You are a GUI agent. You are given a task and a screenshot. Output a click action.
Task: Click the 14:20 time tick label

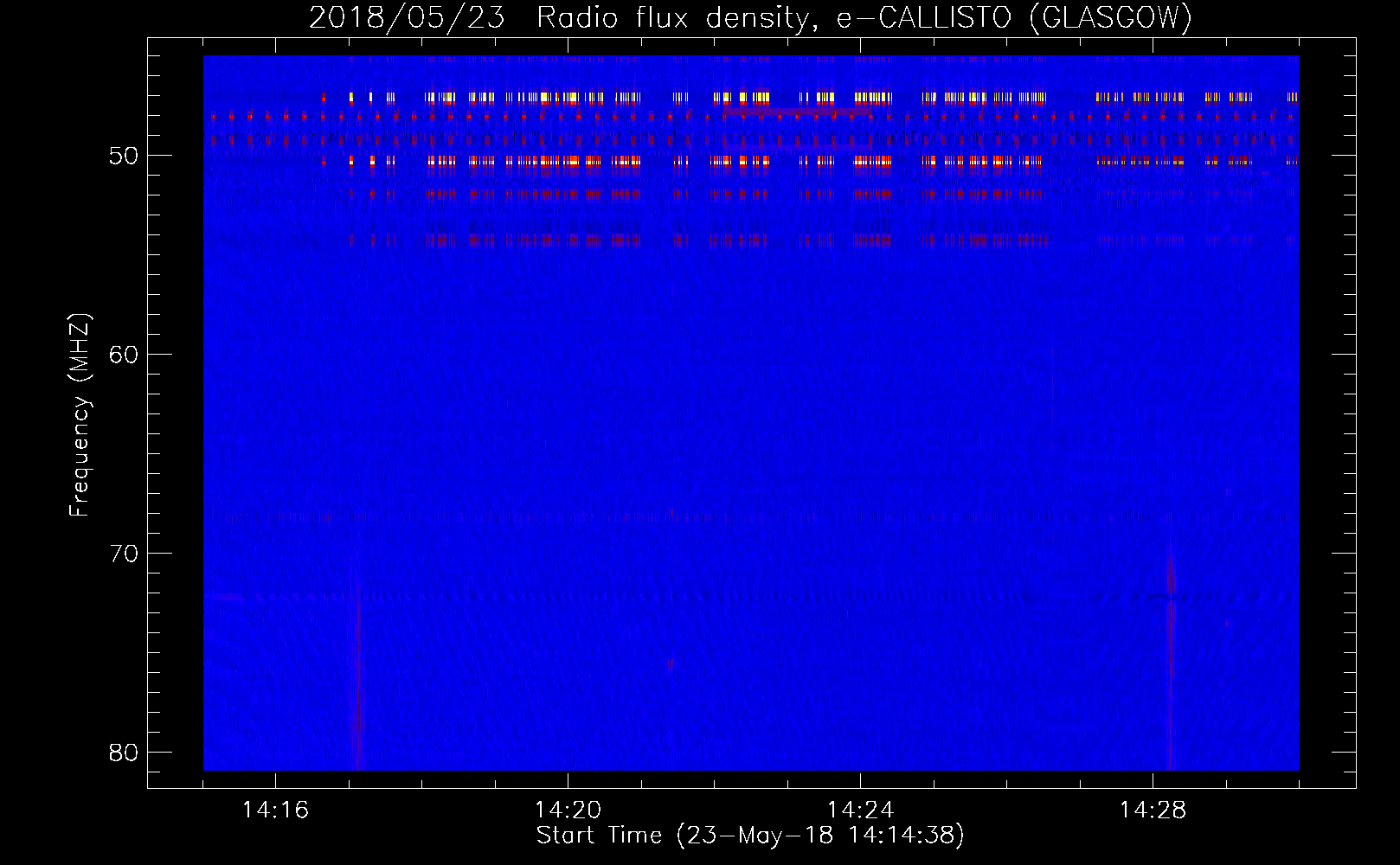568,811
